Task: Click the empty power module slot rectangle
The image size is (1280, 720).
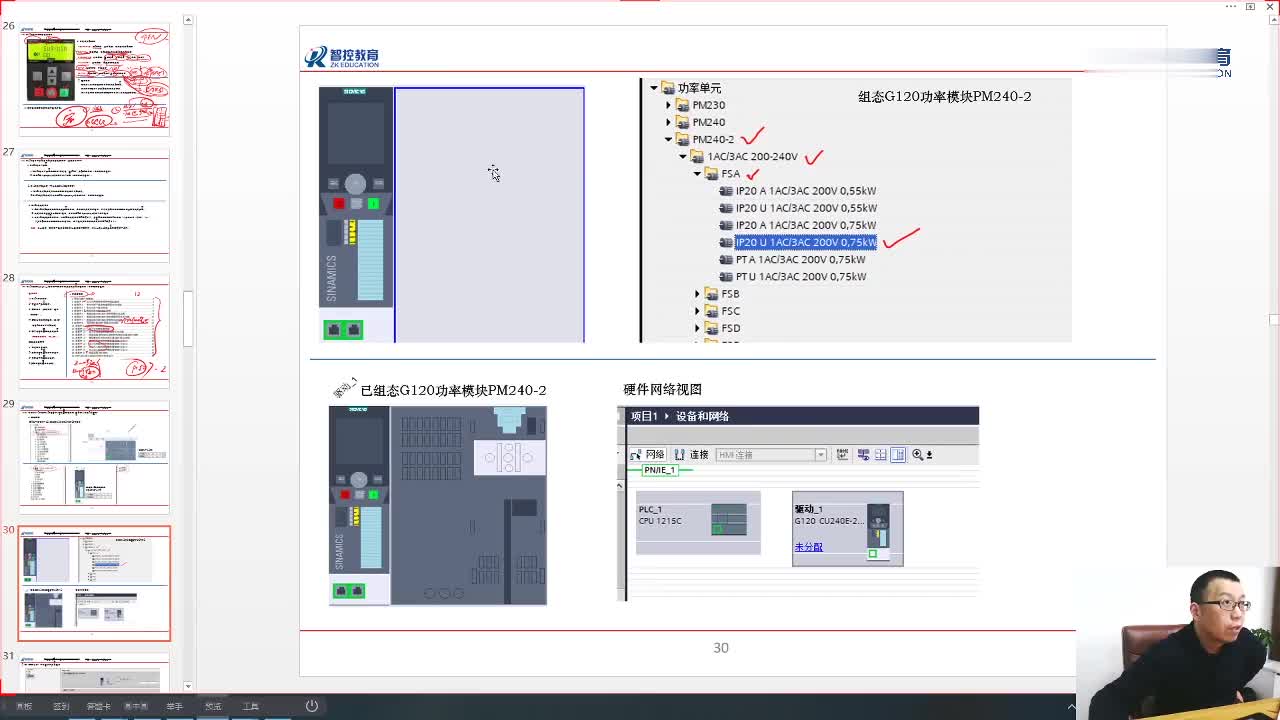Action: point(489,215)
